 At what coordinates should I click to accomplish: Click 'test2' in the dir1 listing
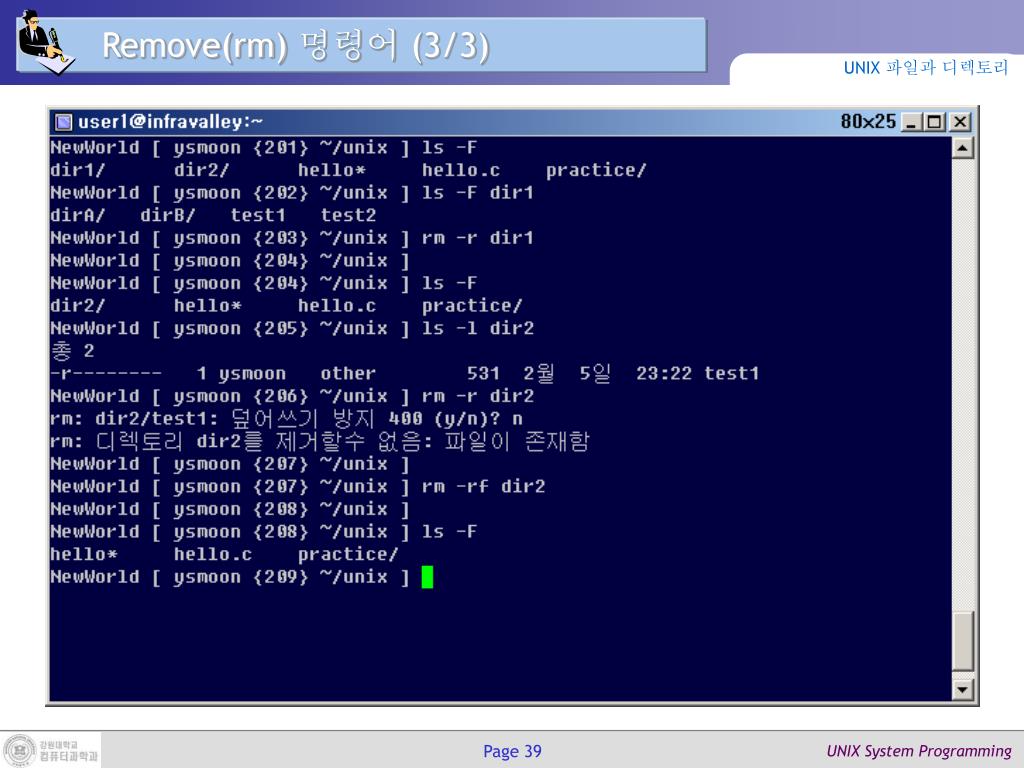[348, 216]
